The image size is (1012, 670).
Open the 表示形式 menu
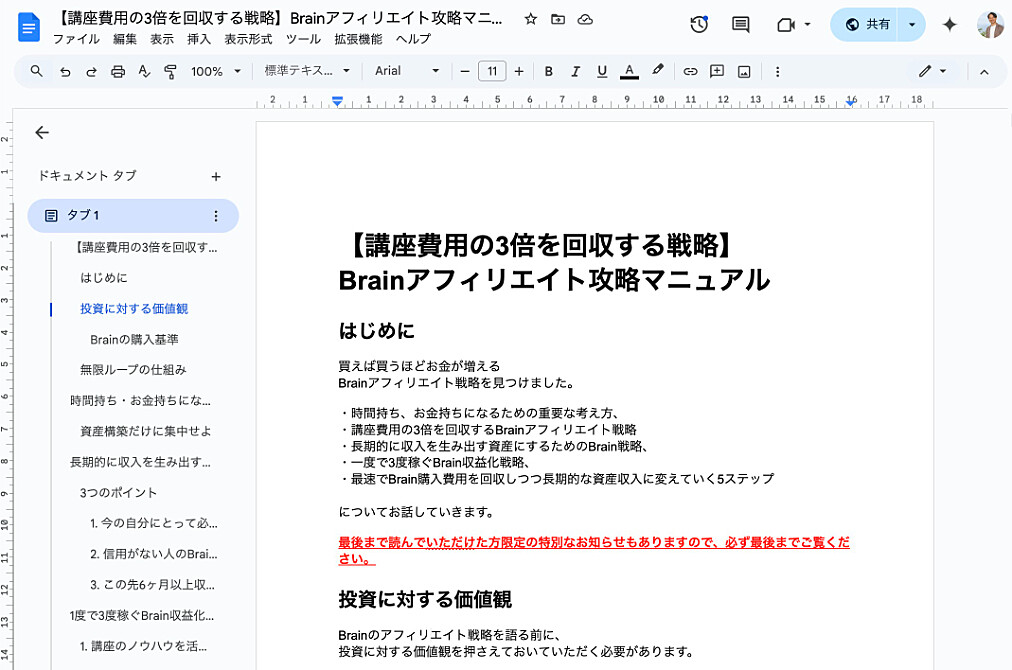248,39
